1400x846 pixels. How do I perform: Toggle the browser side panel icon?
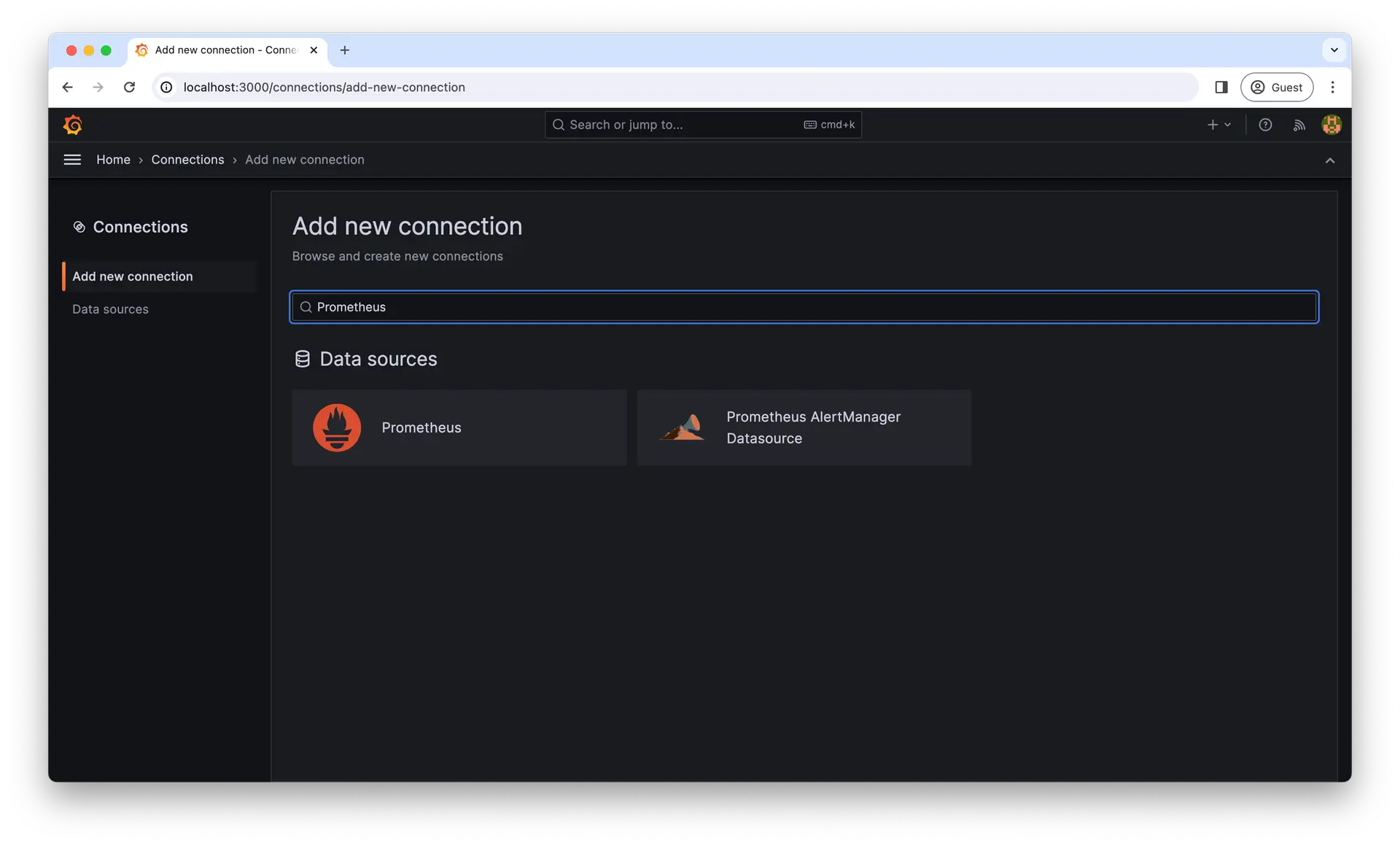click(x=1221, y=88)
